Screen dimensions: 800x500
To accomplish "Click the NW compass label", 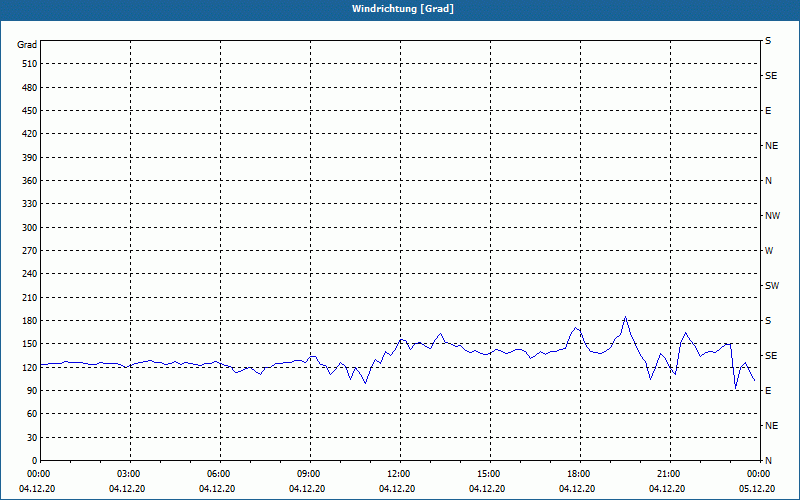I will pyautogui.click(x=772, y=216).
